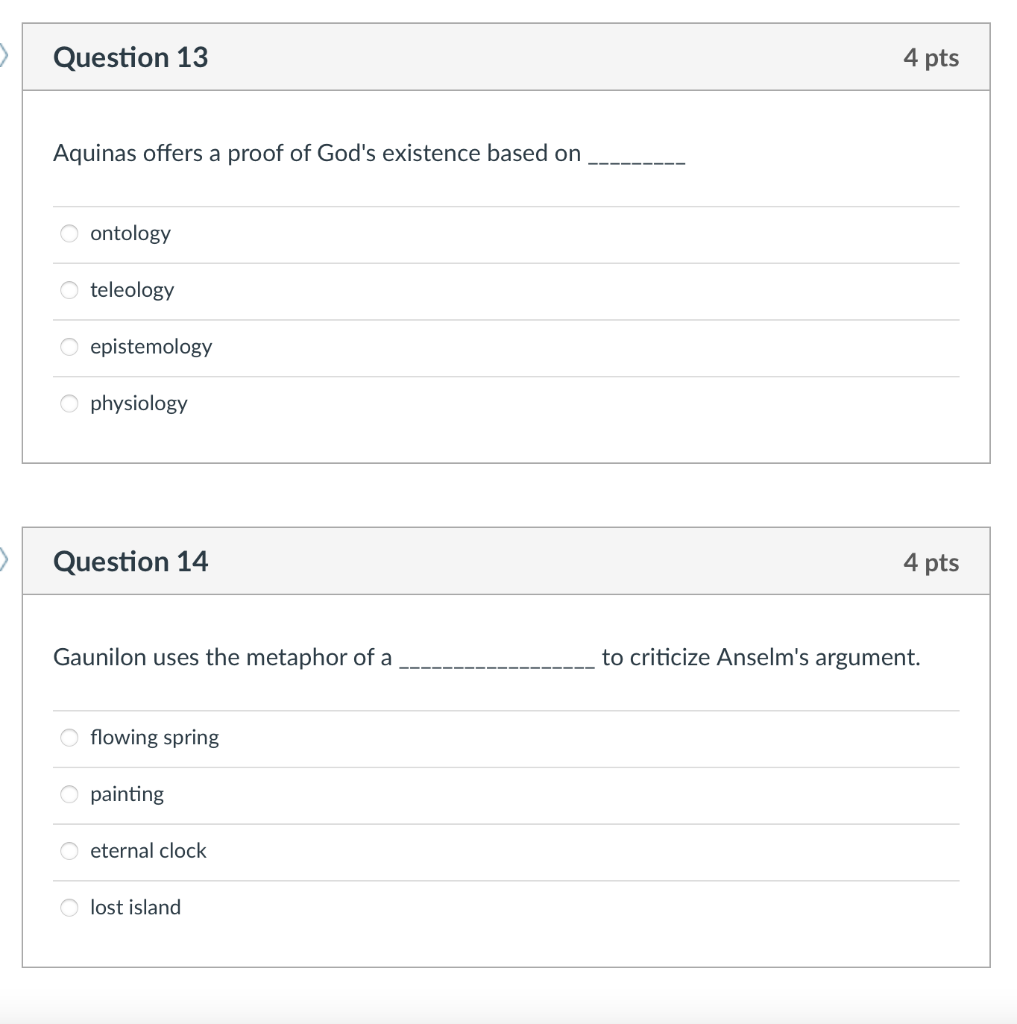This screenshot has height=1024, width=1017.
Task: Click the blank line in the Aquinas question
Action: point(638,158)
